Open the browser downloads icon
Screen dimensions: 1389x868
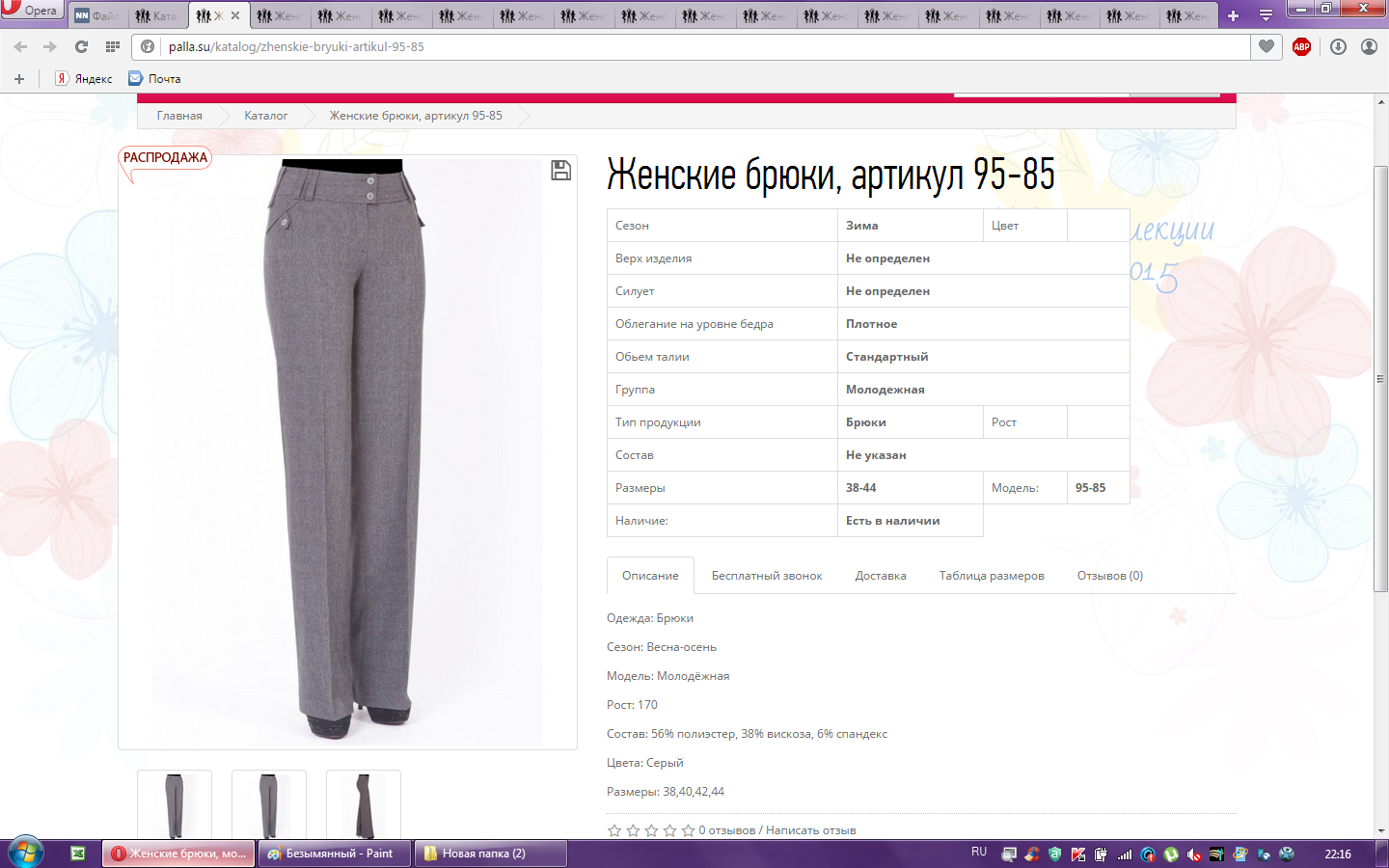coord(1338,46)
